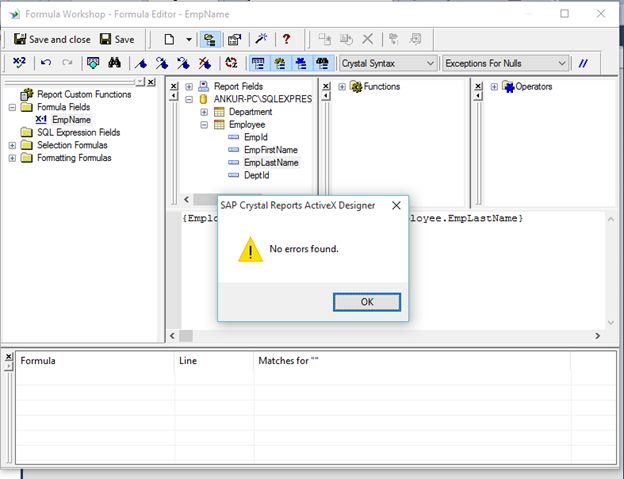Click the comment/uncomment double-slash icon
This screenshot has width=624, height=479.
pos(583,63)
